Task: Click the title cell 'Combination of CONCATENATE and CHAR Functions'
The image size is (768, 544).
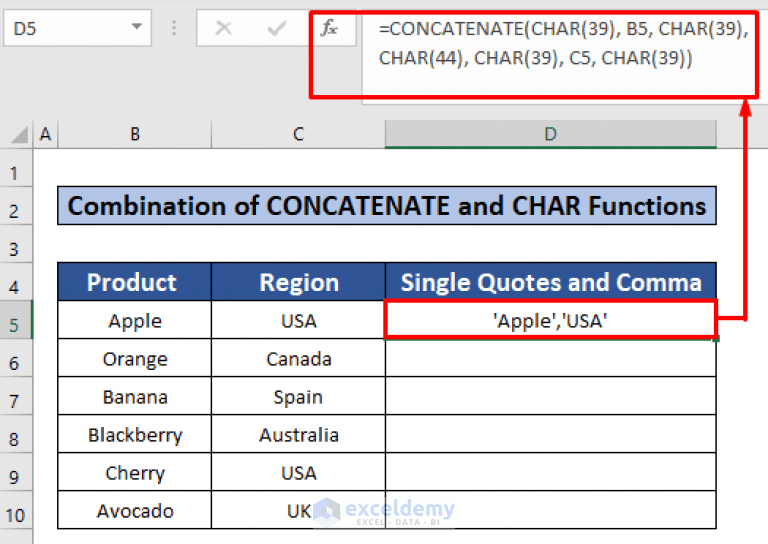Action: 387,206
